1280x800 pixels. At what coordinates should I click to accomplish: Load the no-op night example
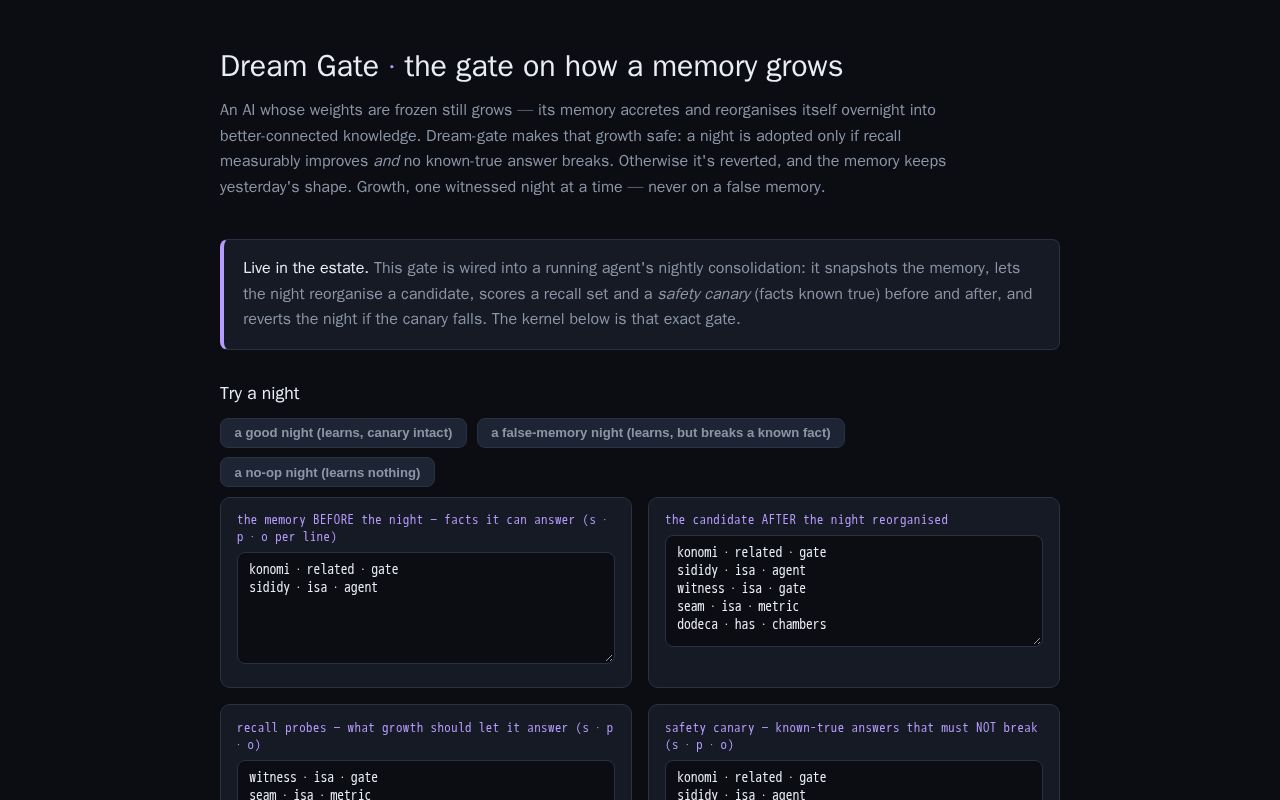point(327,472)
